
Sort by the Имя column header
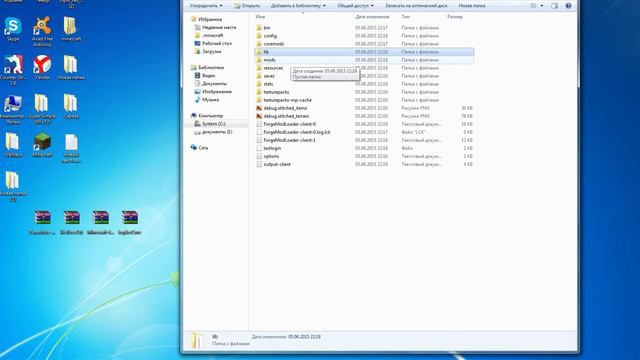point(260,17)
